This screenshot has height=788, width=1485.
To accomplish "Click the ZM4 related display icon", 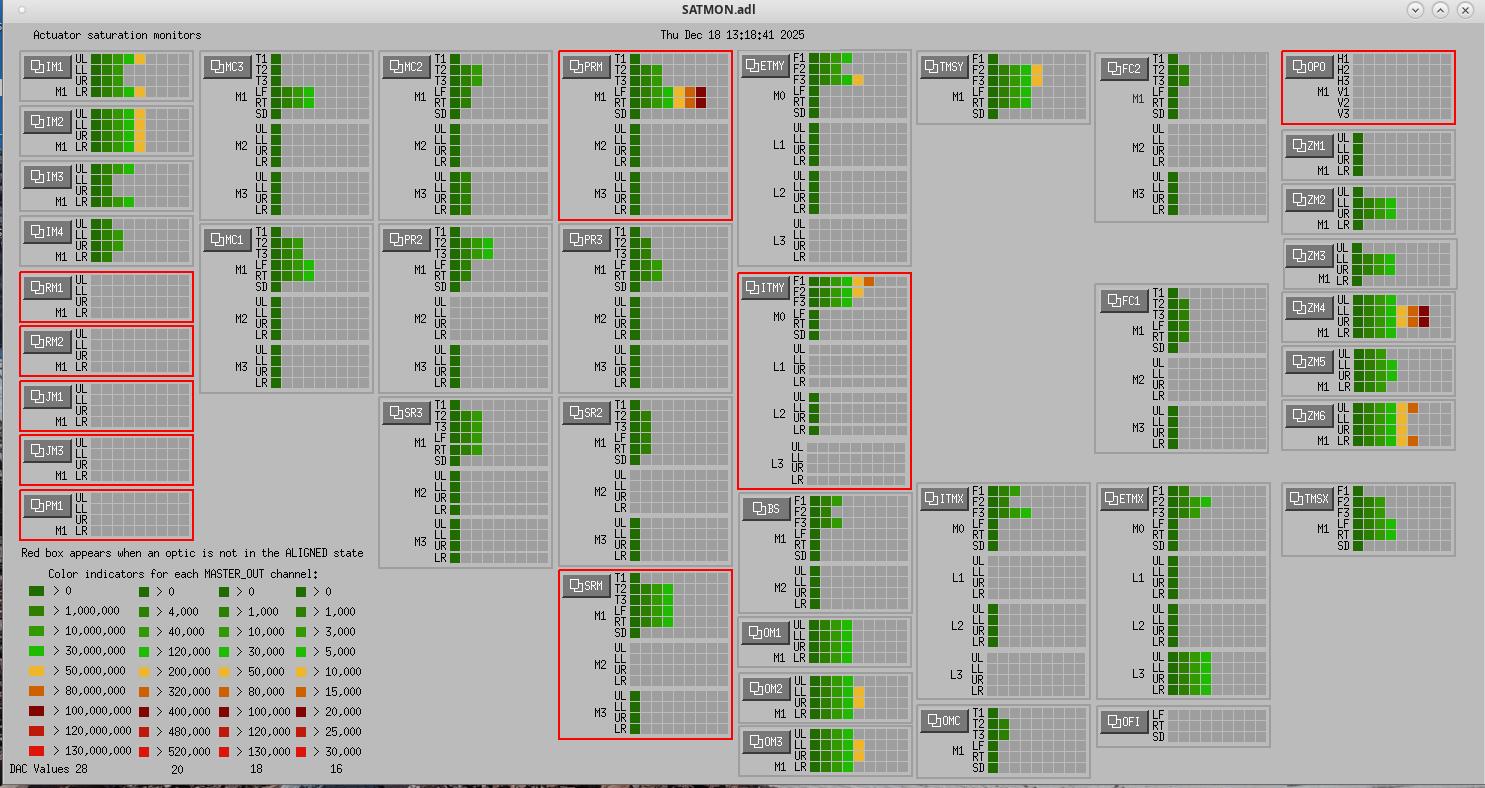I will coord(1309,308).
